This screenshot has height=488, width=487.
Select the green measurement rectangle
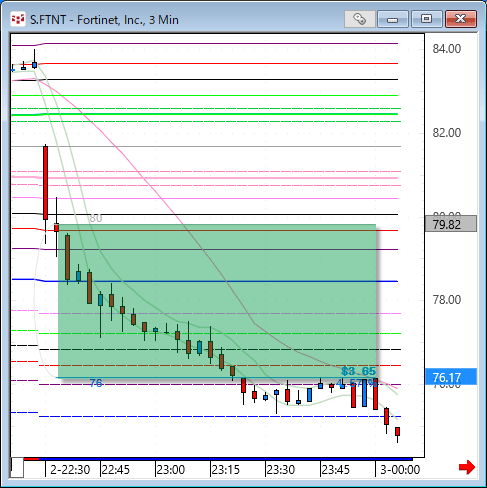click(x=217, y=301)
